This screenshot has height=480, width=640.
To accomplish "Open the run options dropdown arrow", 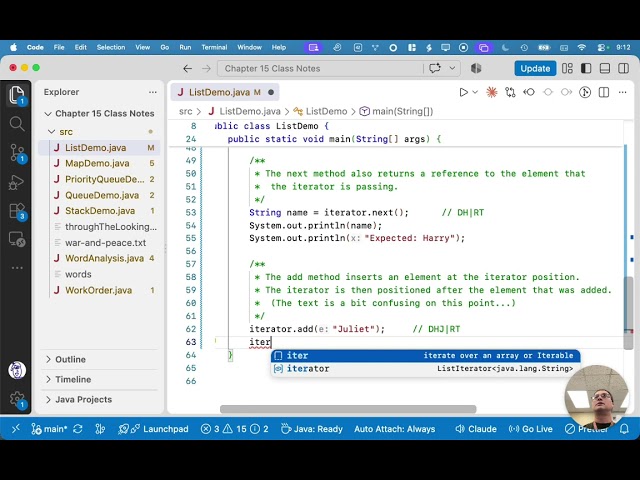I will coord(475,92).
